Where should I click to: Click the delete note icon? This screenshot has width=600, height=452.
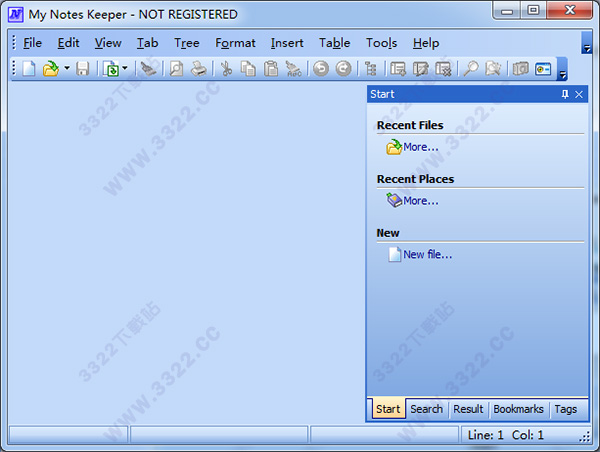coord(443,69)
